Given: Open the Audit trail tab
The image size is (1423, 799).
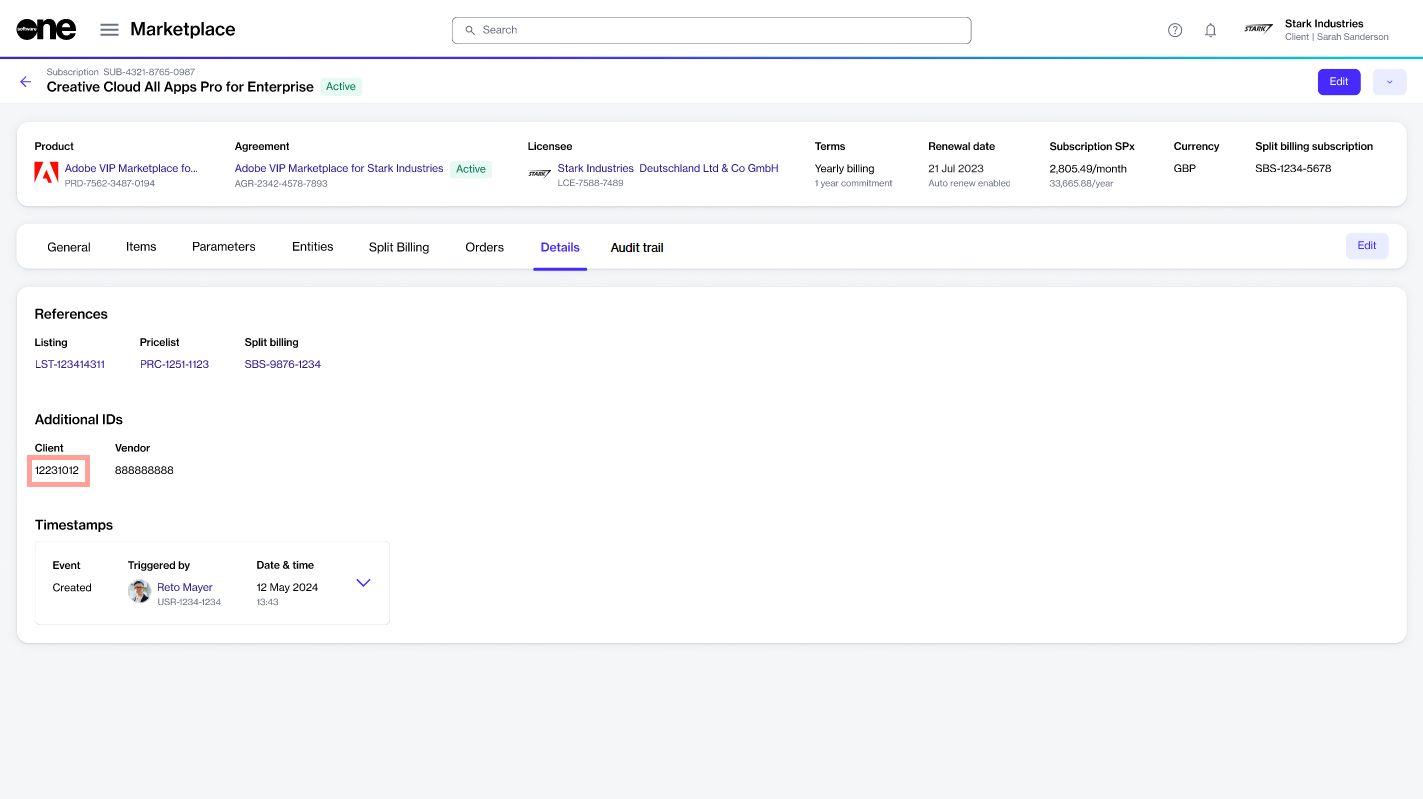Looking at the screenshot, I should (637, 247).
